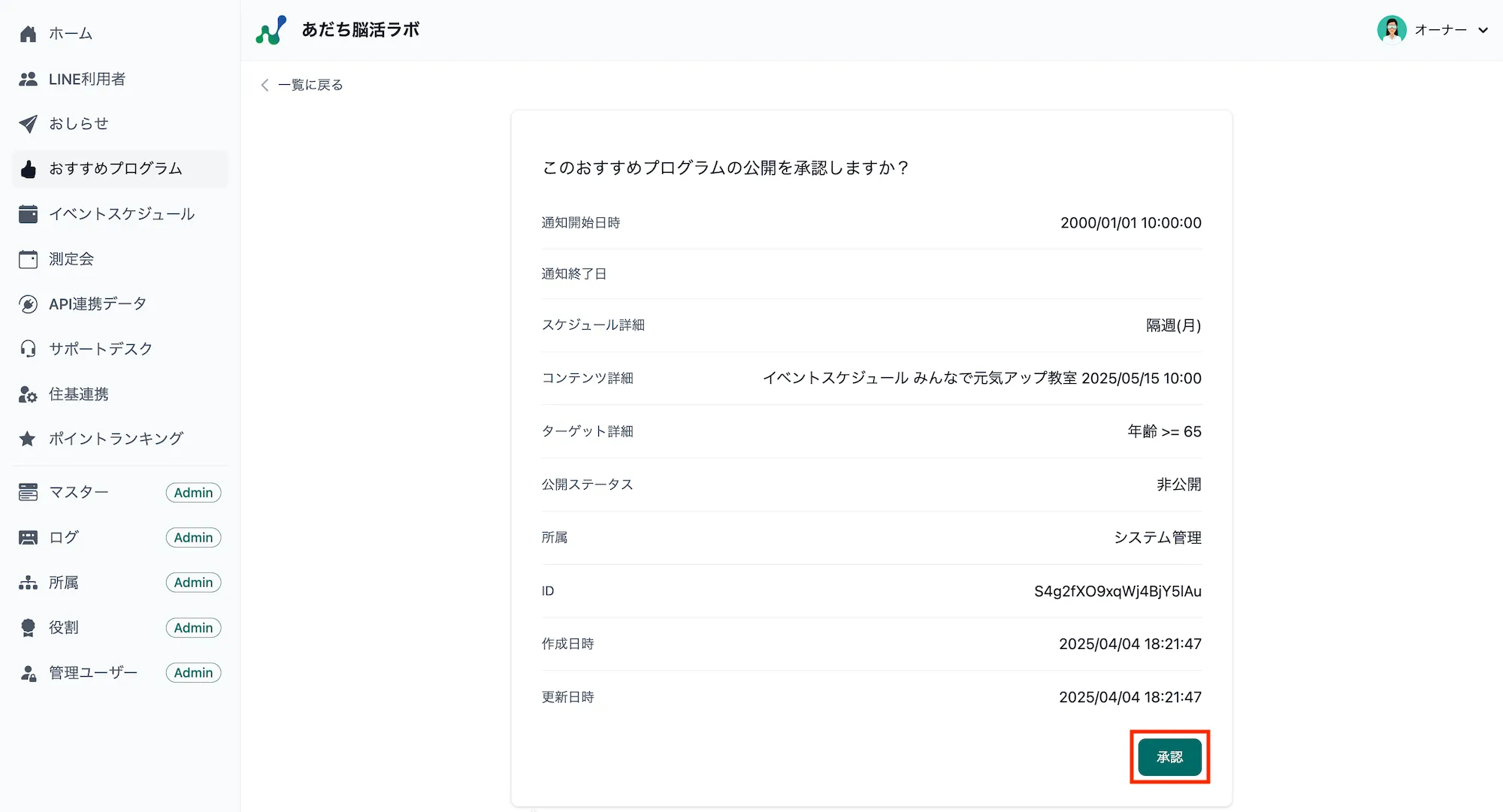Click the 承認 approval button

pyautogui.click(x=1169, y=757)
